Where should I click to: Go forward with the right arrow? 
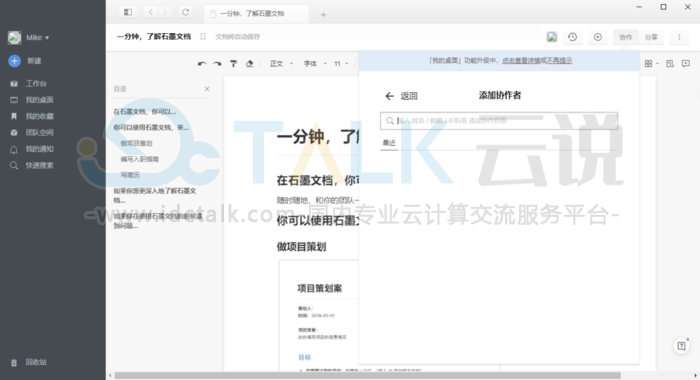point(165,13)
